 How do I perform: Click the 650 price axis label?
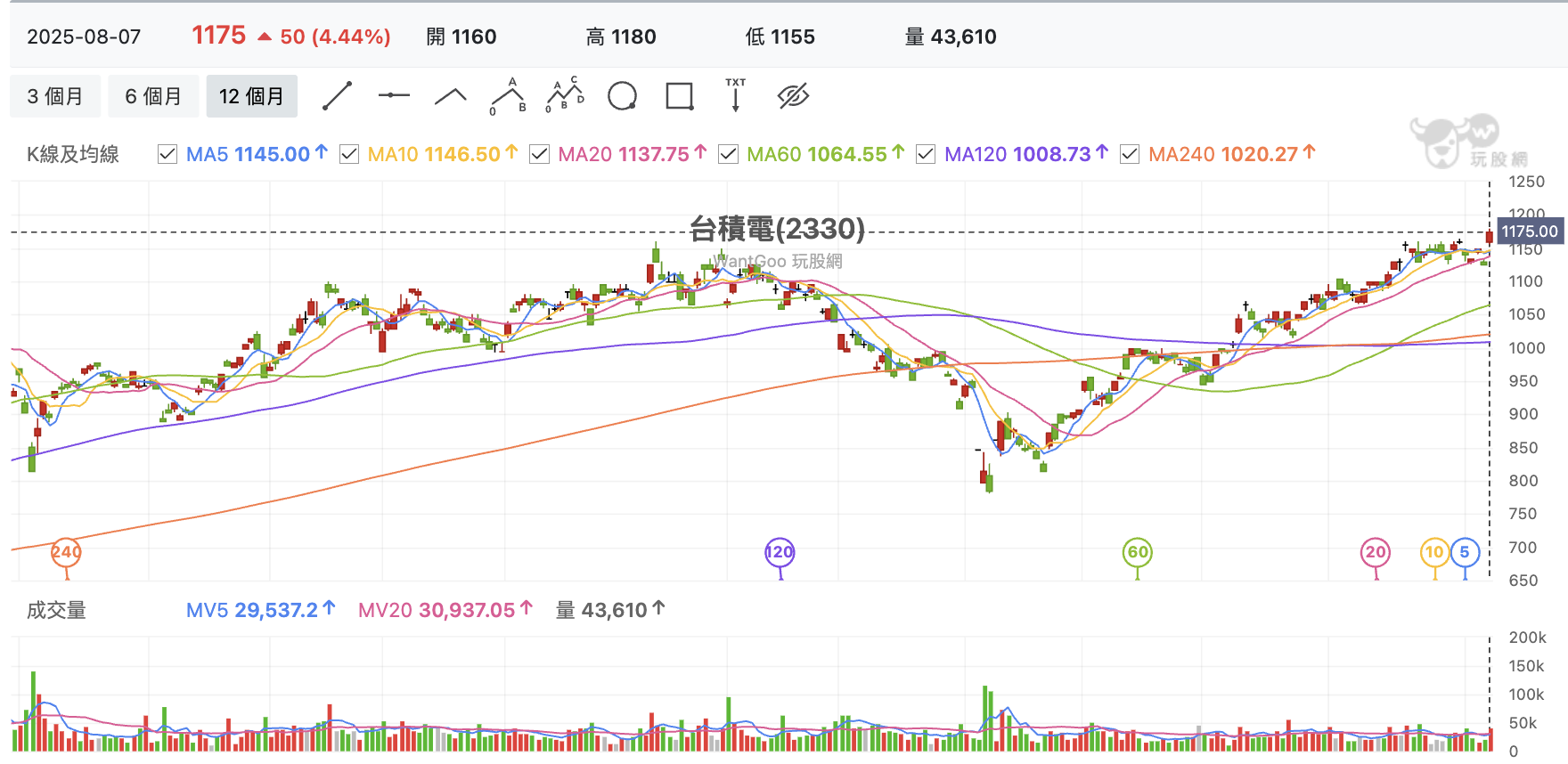[x=1523, y=581]
